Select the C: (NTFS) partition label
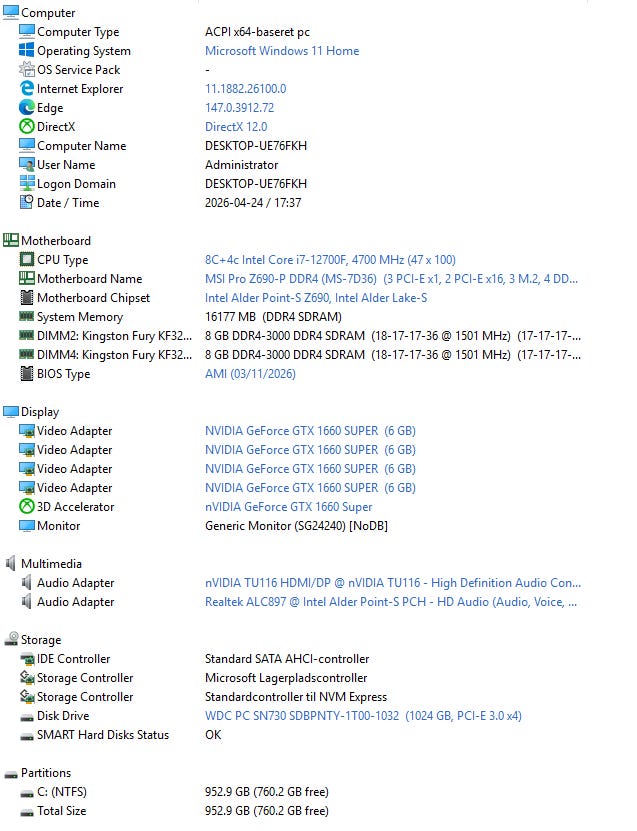637x831 pixels. tap(61, 792)
